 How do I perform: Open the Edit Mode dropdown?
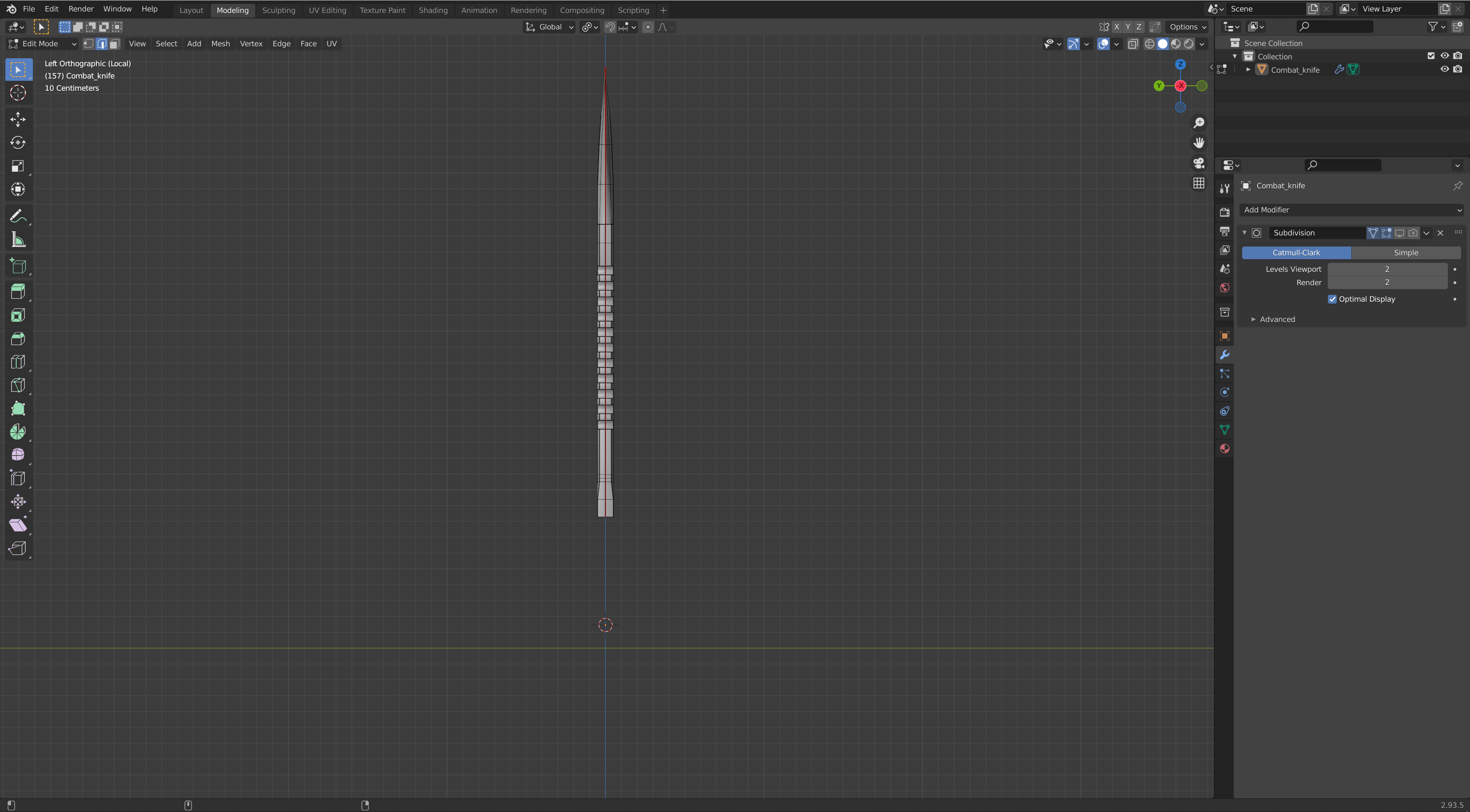click(42, 44)
